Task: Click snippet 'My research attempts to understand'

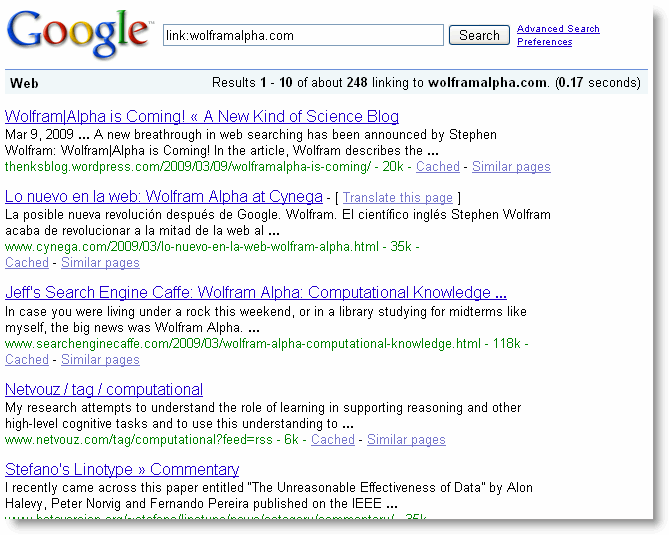Action: pos(110,407)
